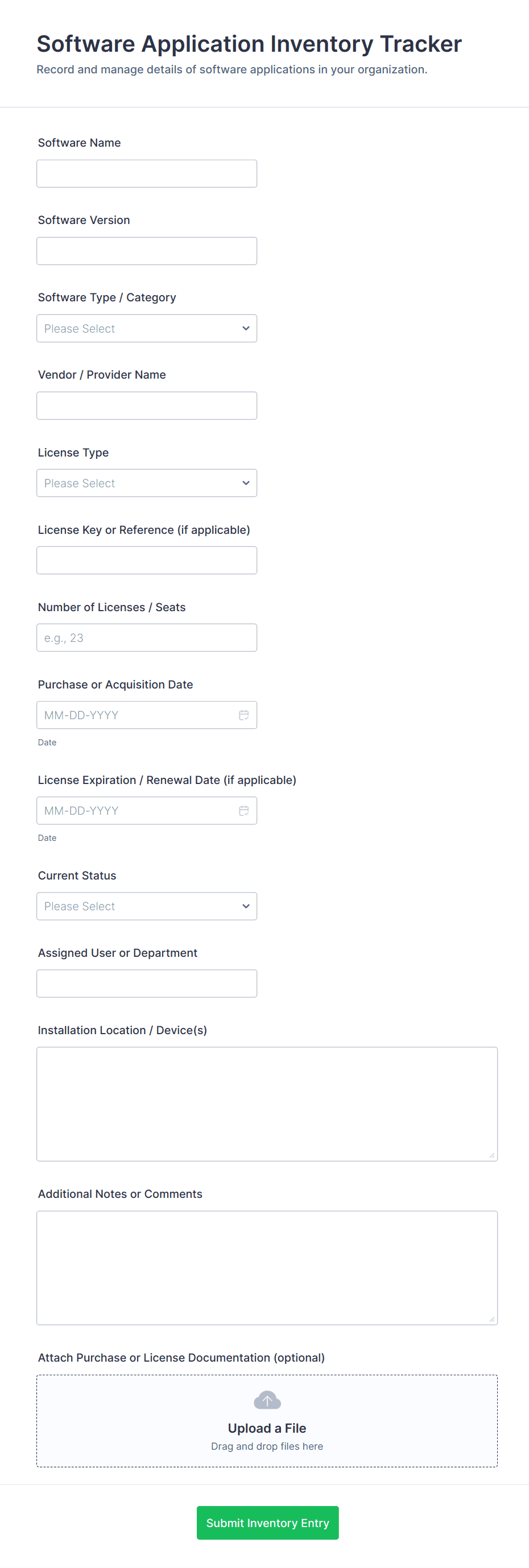
Task: Click the Submit Inventory Entry button
Action: [267, 1523]
